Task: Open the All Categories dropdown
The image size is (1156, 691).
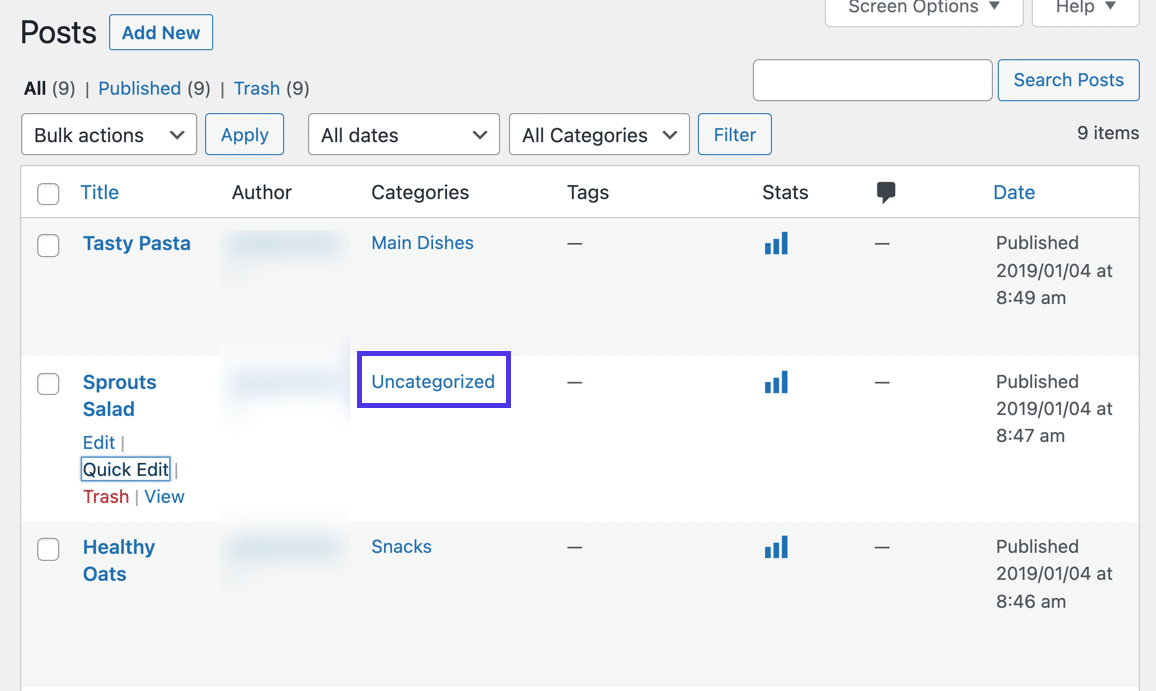Action: (x=598, y=134)
